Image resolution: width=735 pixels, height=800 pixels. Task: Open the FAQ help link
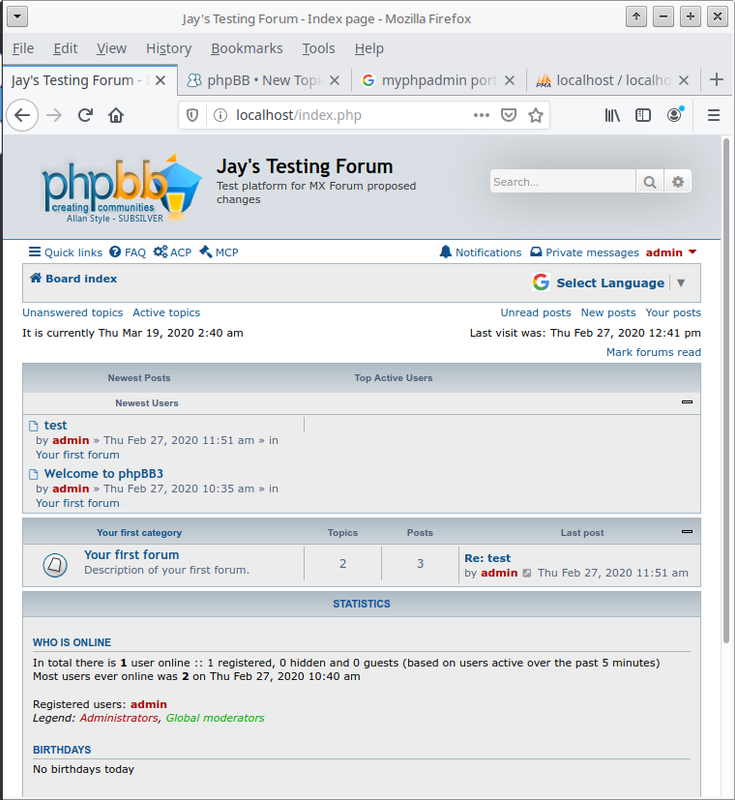pos(128,252)
